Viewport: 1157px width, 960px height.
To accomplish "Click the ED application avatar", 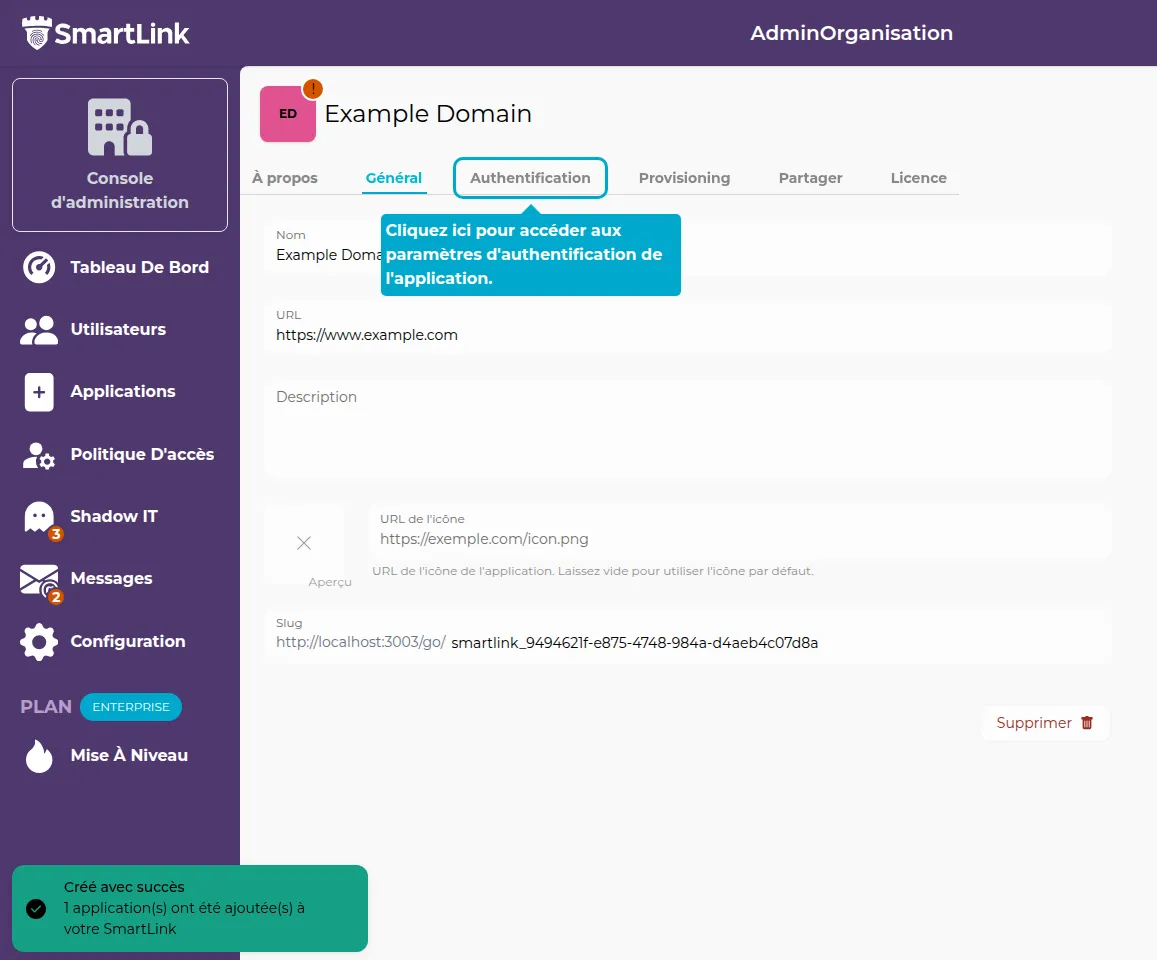I will click(288, 114).
